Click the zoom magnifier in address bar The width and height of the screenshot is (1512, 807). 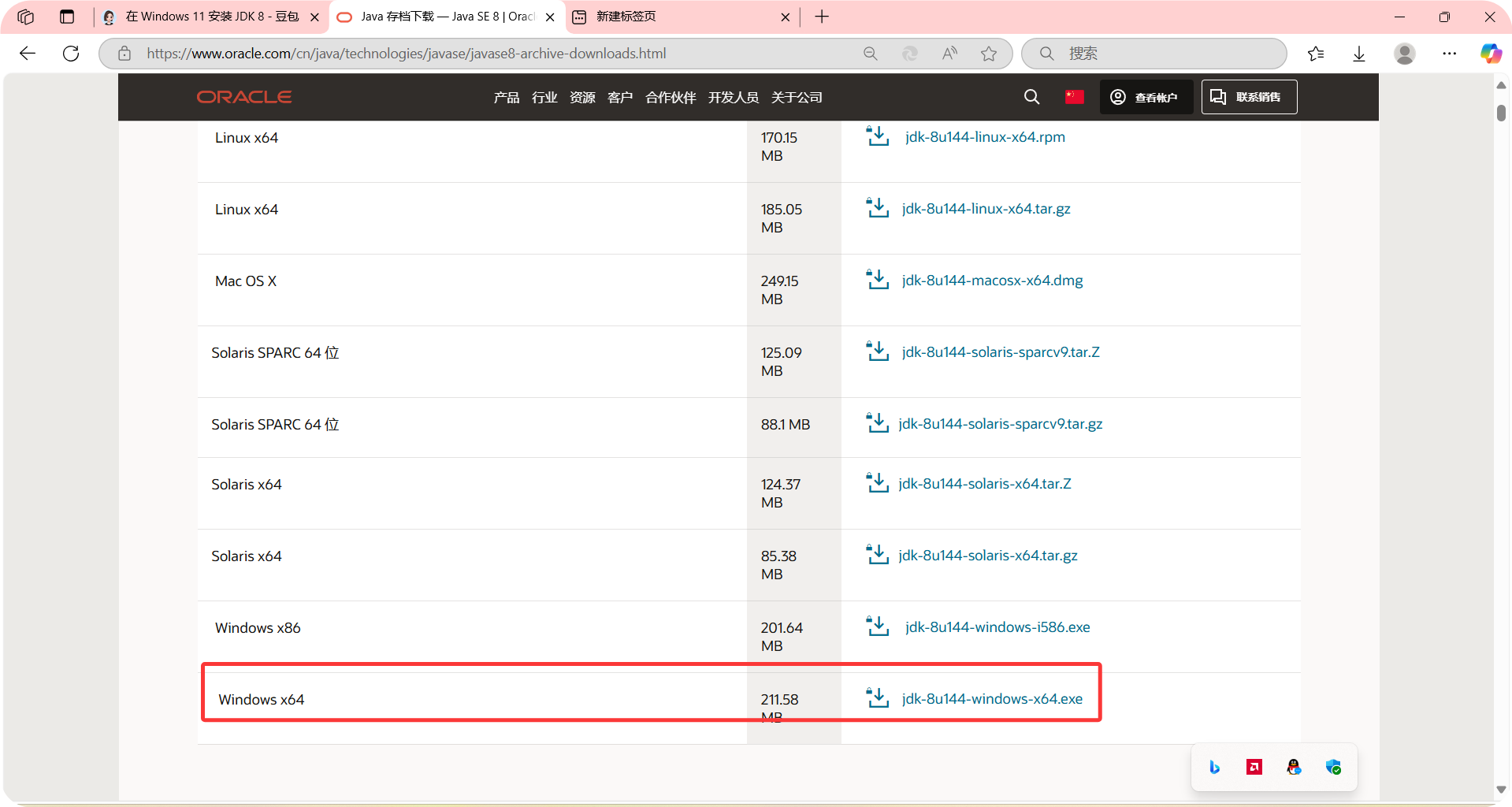[871, 54]
